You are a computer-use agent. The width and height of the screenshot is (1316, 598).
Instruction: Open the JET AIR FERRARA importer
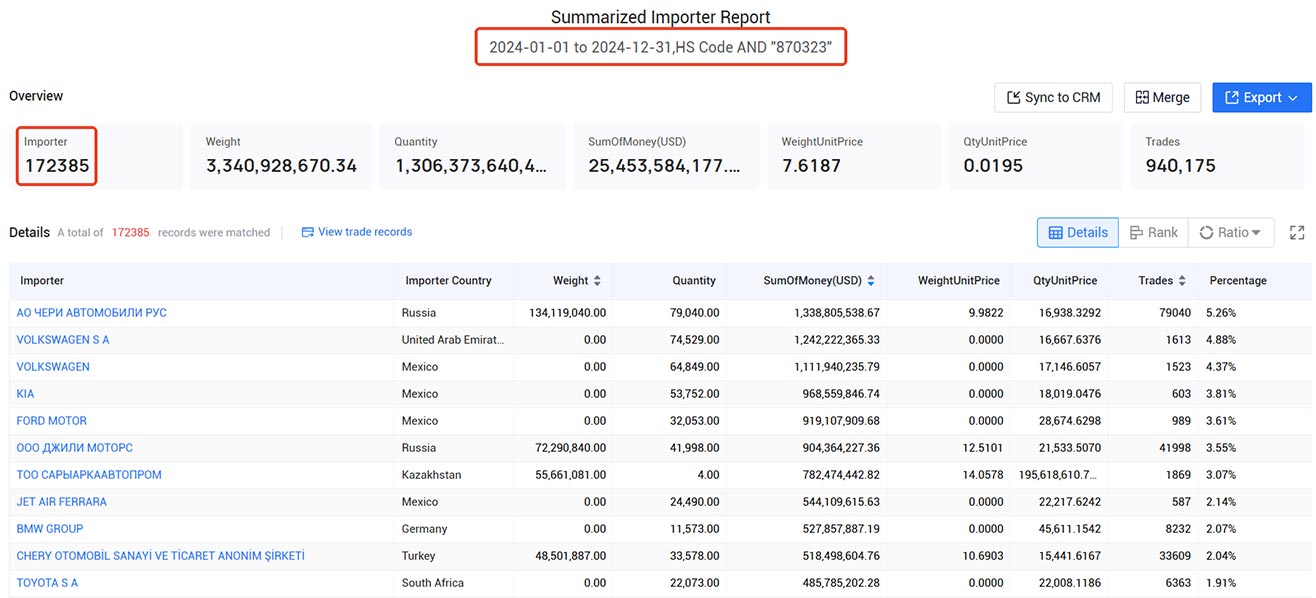tap(62, 502)
